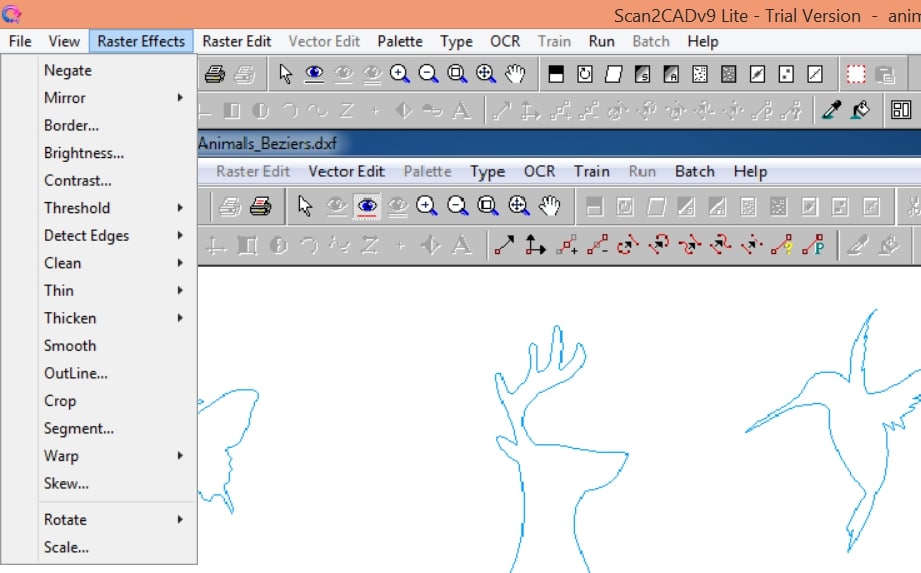Click the adaptive threshold A icon
This screenshot has height=573, width=921.
671,74
